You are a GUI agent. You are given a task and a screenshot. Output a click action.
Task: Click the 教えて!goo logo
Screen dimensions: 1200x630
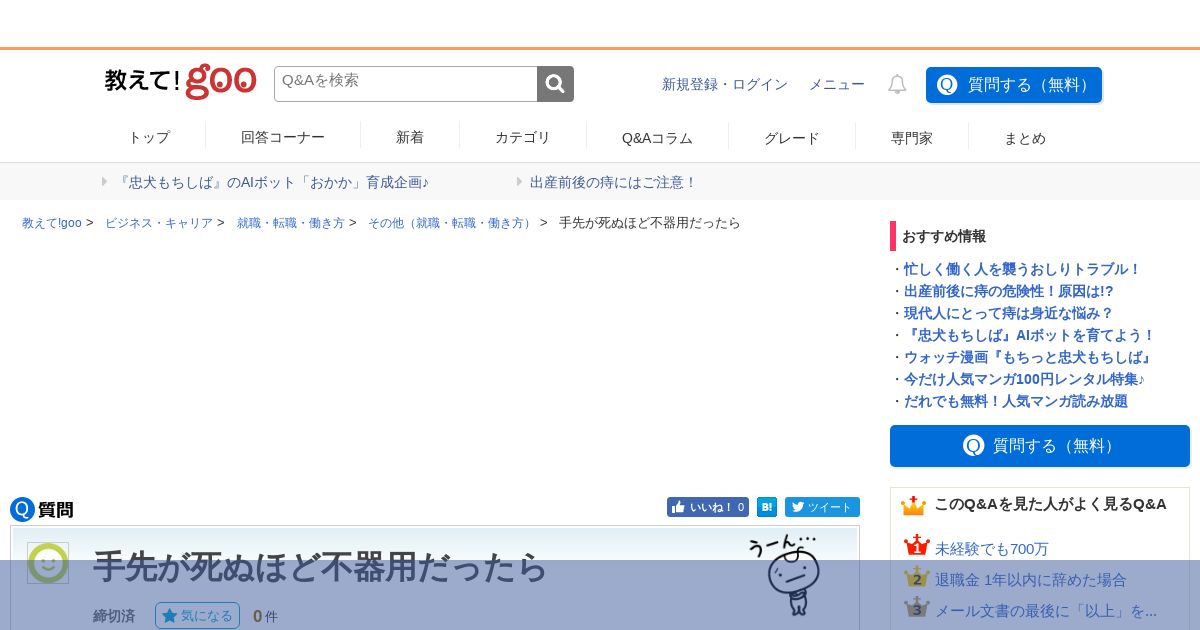pyautogui.click(x=181, y=81)
